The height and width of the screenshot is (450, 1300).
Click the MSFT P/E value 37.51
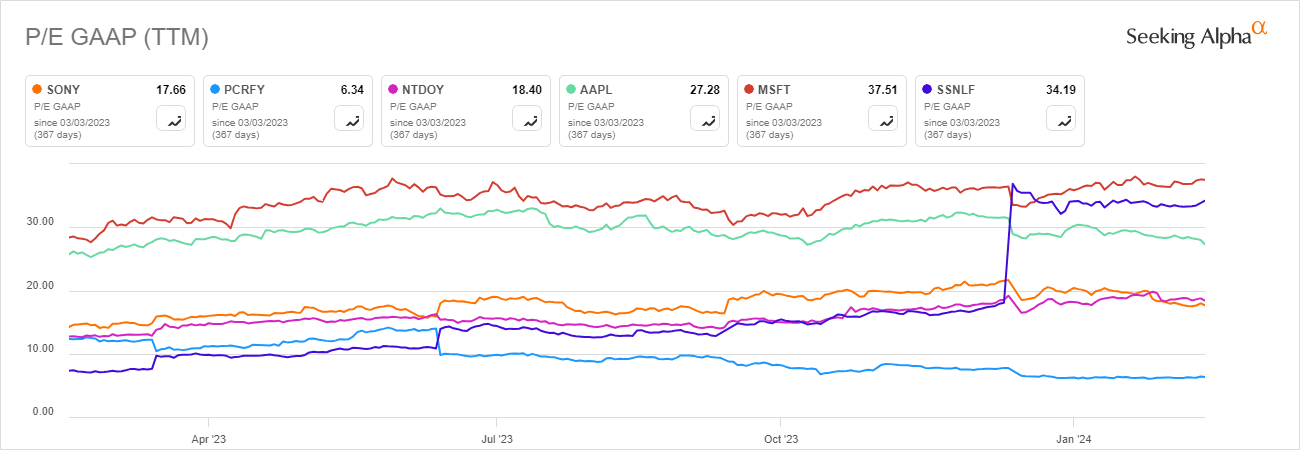[882, 89]
